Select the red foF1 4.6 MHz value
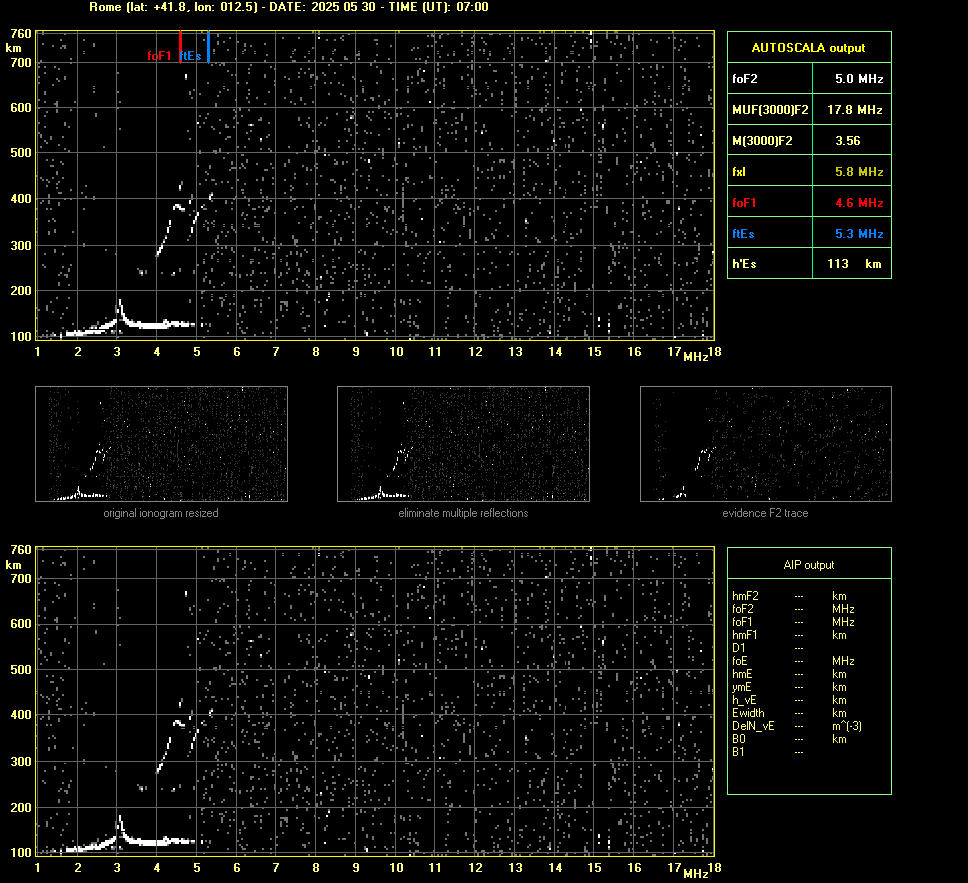This screenshot has height=883, width=968. coord(859,203)
